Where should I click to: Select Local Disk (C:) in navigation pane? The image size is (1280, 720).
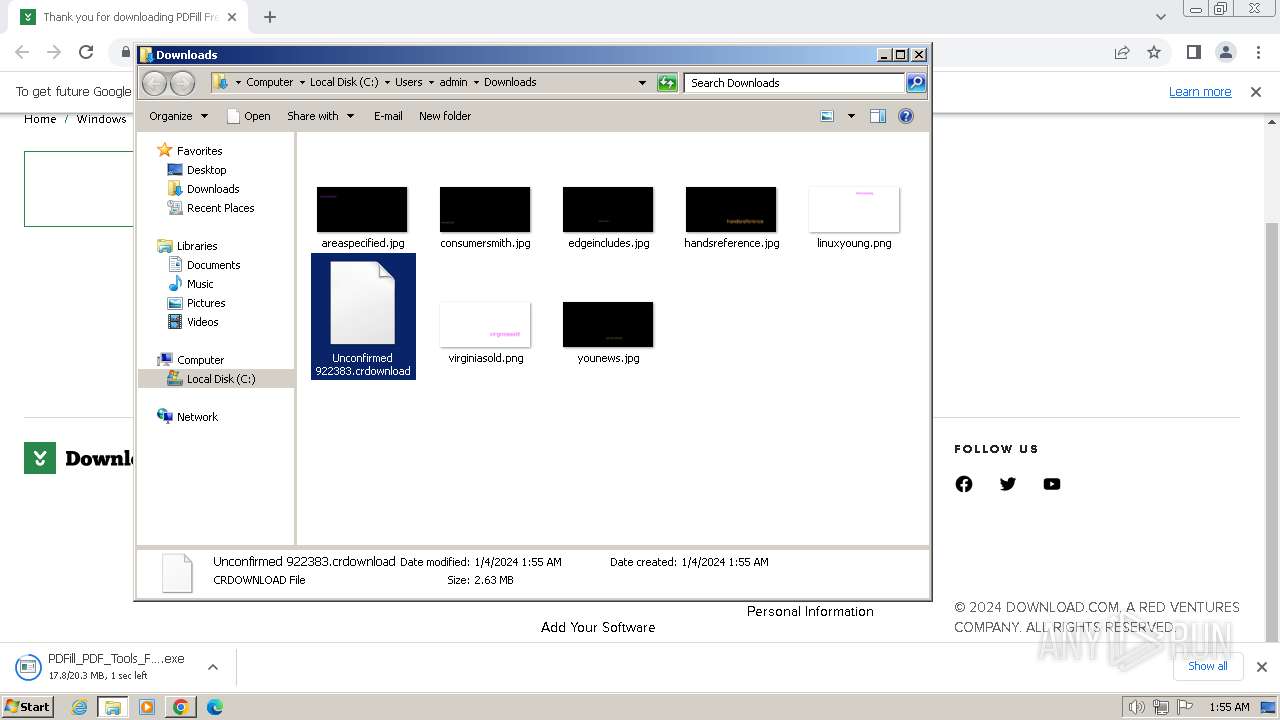pyautogui.click(x=220, y=379)
